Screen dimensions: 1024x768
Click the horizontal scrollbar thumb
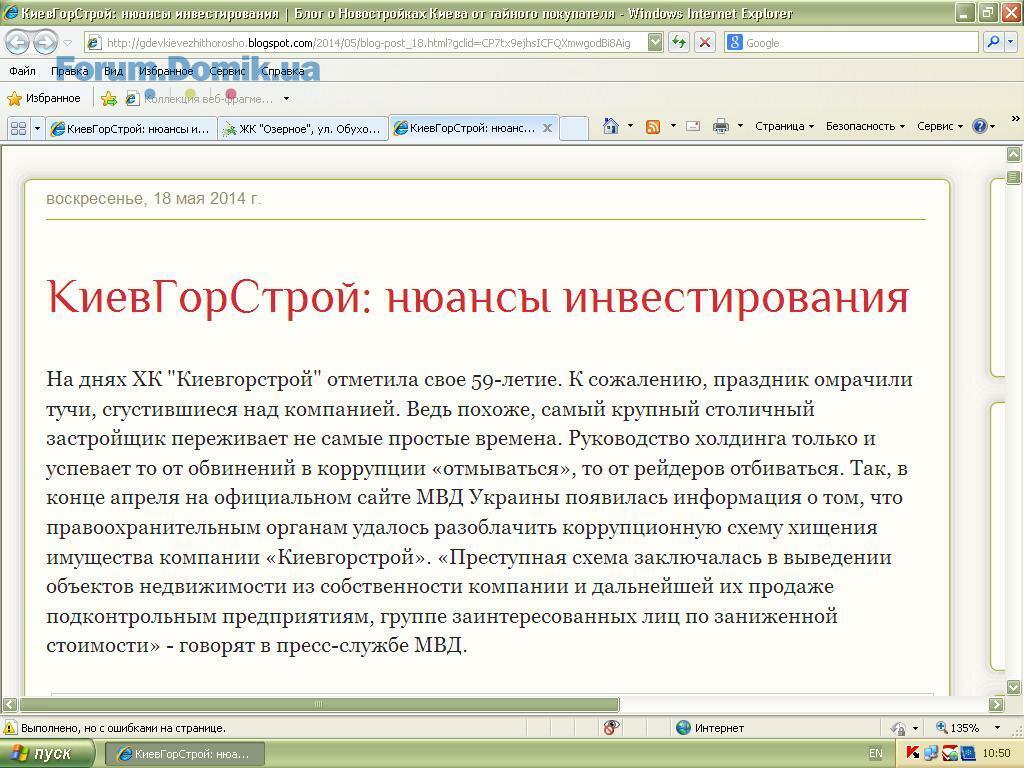319,704
